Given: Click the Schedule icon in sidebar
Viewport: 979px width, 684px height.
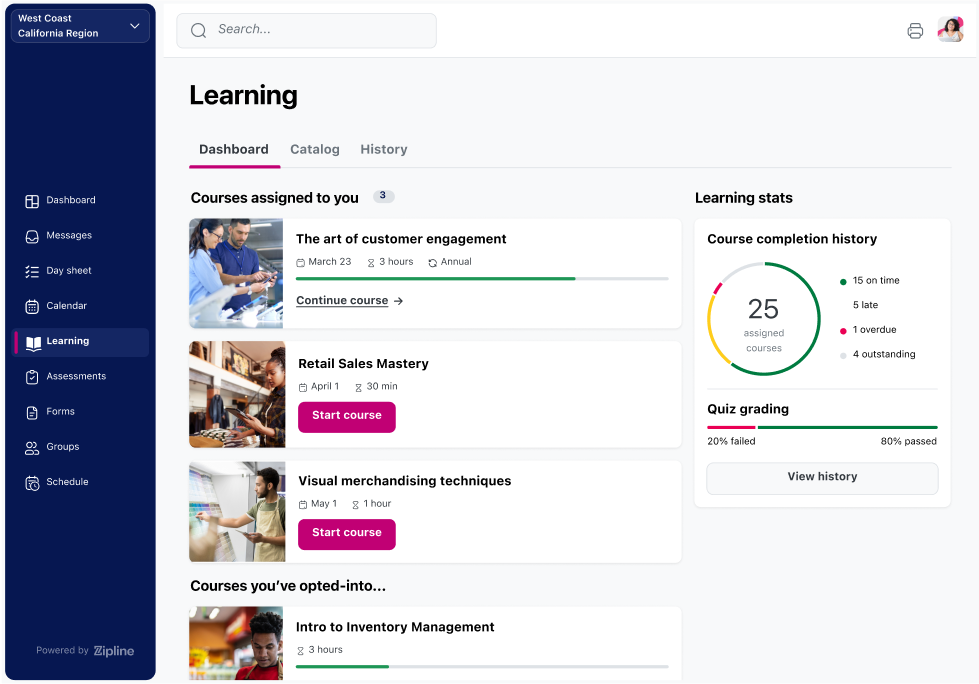Looking at the screenshot, I should point(32,482).
